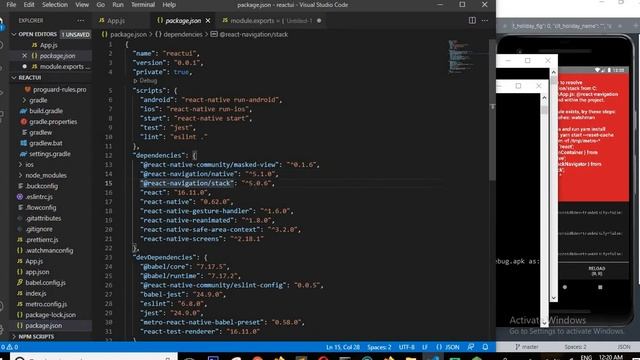Viewport: 640px width, 360px height.
Task: Open App.js in REACTUI file tree
Action: 34,261
